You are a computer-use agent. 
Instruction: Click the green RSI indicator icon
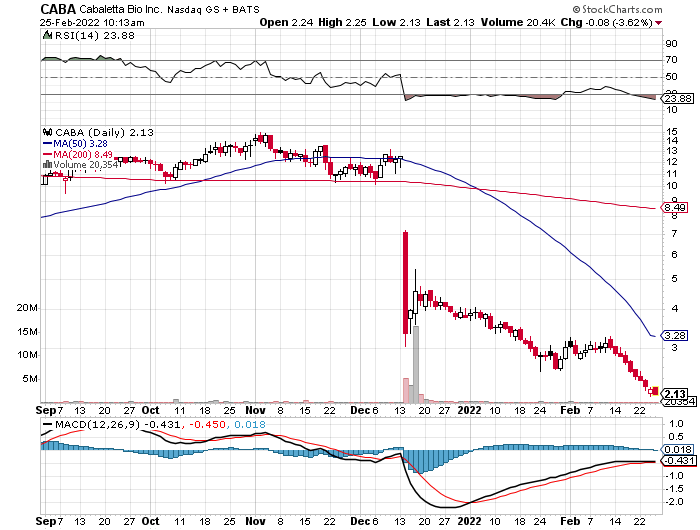click(x=47, y=35)
